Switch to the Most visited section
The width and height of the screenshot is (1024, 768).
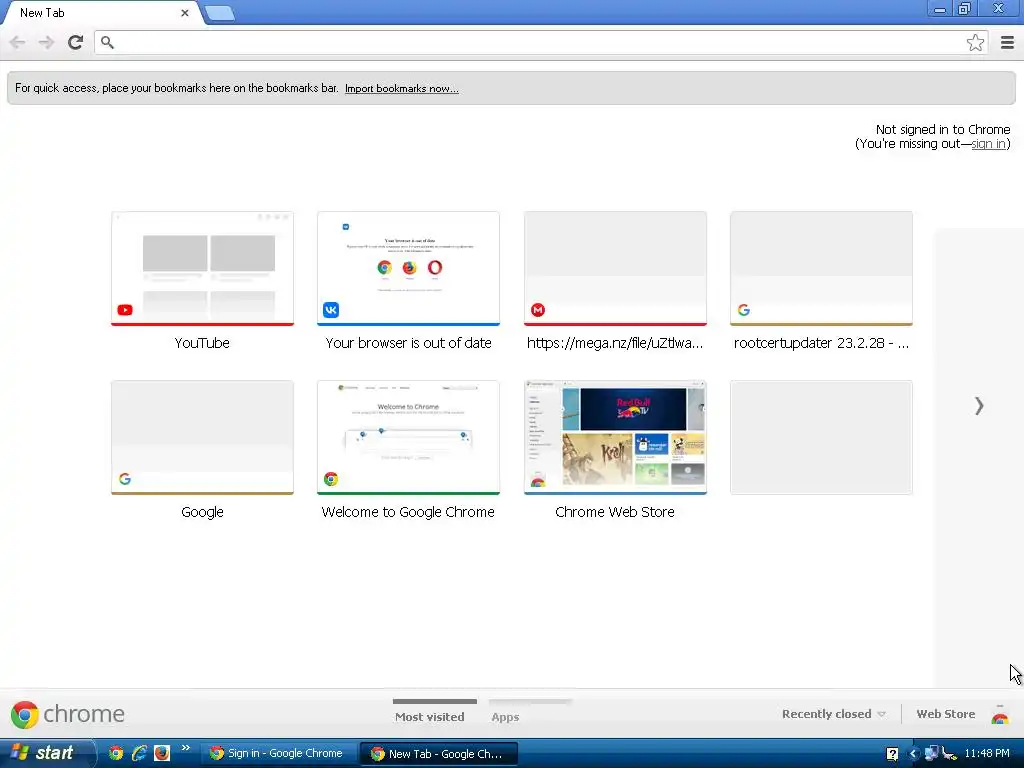pyautogui.click(x=430, y=716)
